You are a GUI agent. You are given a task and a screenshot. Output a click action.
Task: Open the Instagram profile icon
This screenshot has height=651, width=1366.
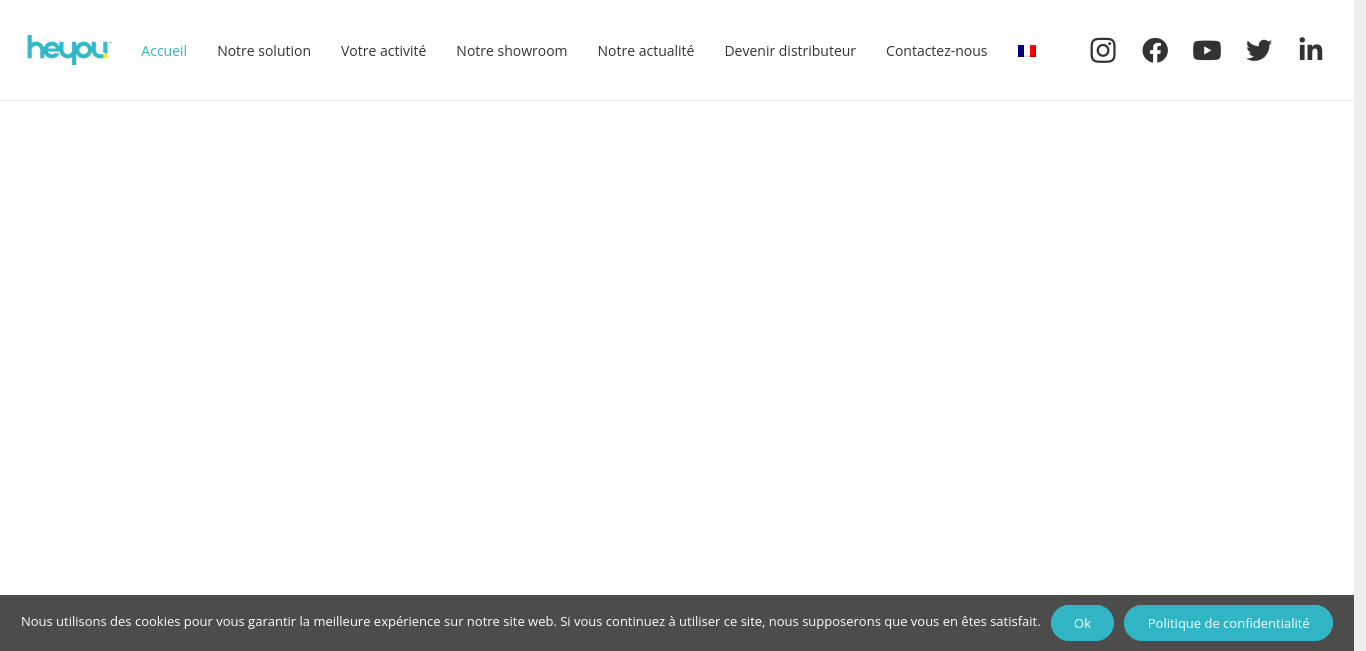click(1103, 50)
